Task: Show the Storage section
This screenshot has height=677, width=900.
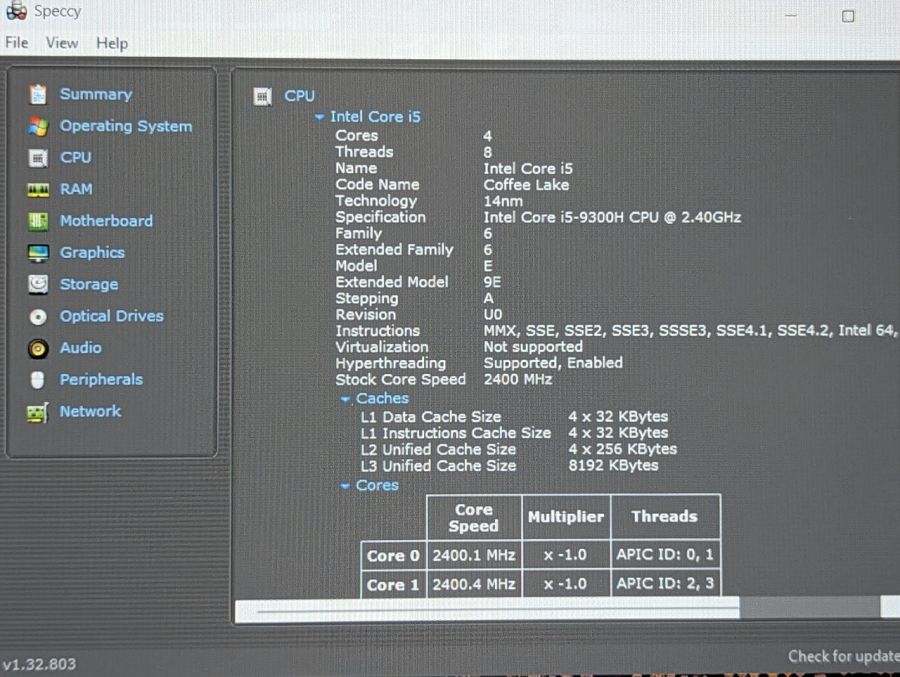Action: [x=89, y=284]
